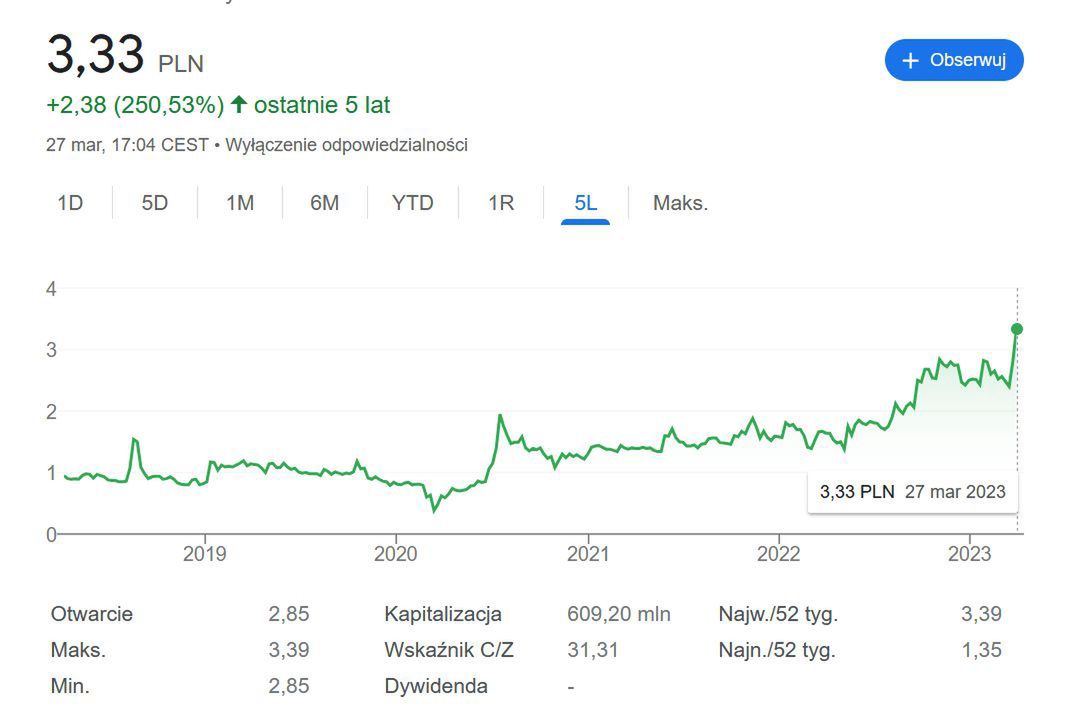The width and height of the screenshot is (1080, 708).
Task: Click the plus icon on the Obserwuj button
Action: click(910, 61)
